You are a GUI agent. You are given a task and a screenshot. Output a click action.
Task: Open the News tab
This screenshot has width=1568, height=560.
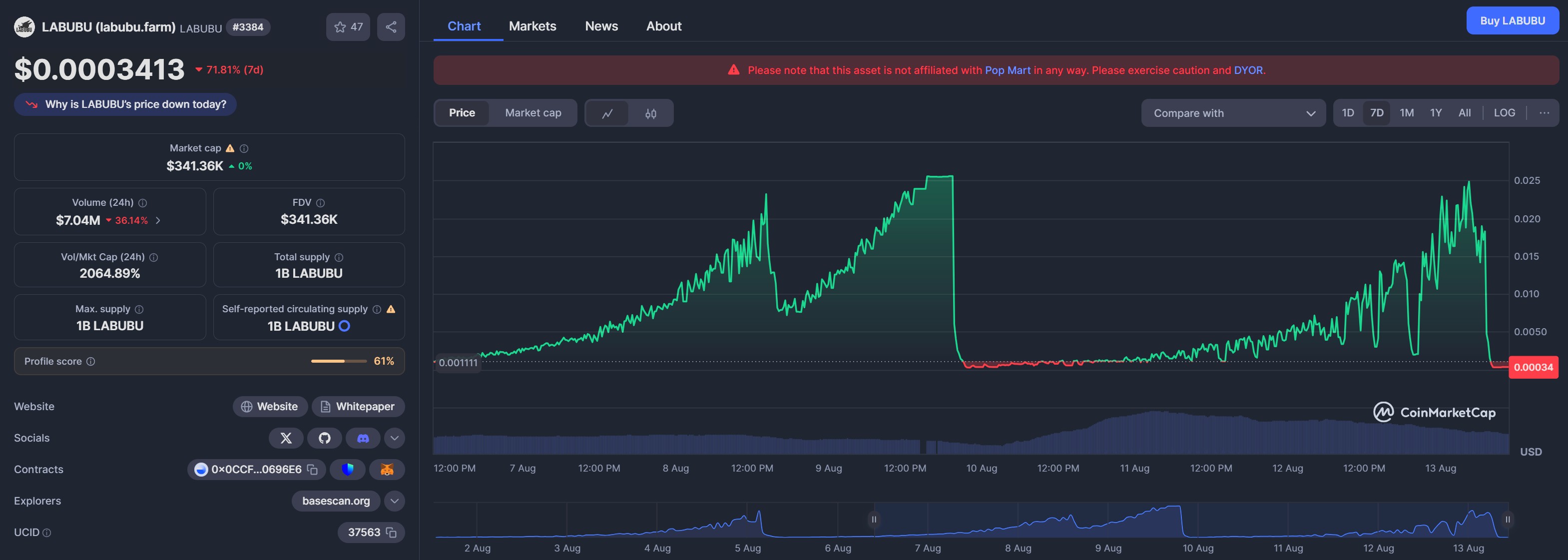[601, 26]
